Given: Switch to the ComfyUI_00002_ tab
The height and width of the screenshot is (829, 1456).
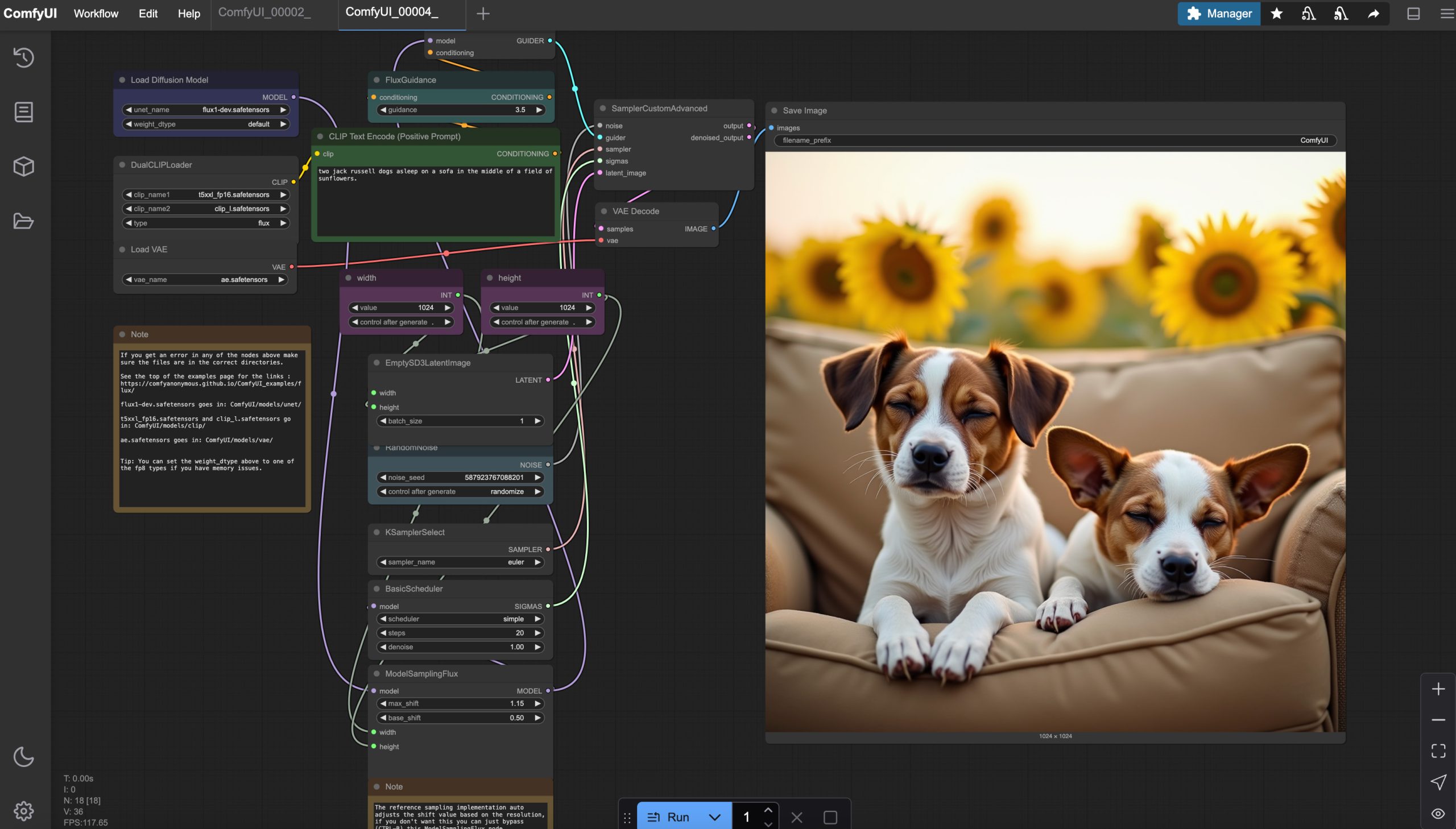Looking at the screenshot, I should pyautogui.click(x=264, y=13).
